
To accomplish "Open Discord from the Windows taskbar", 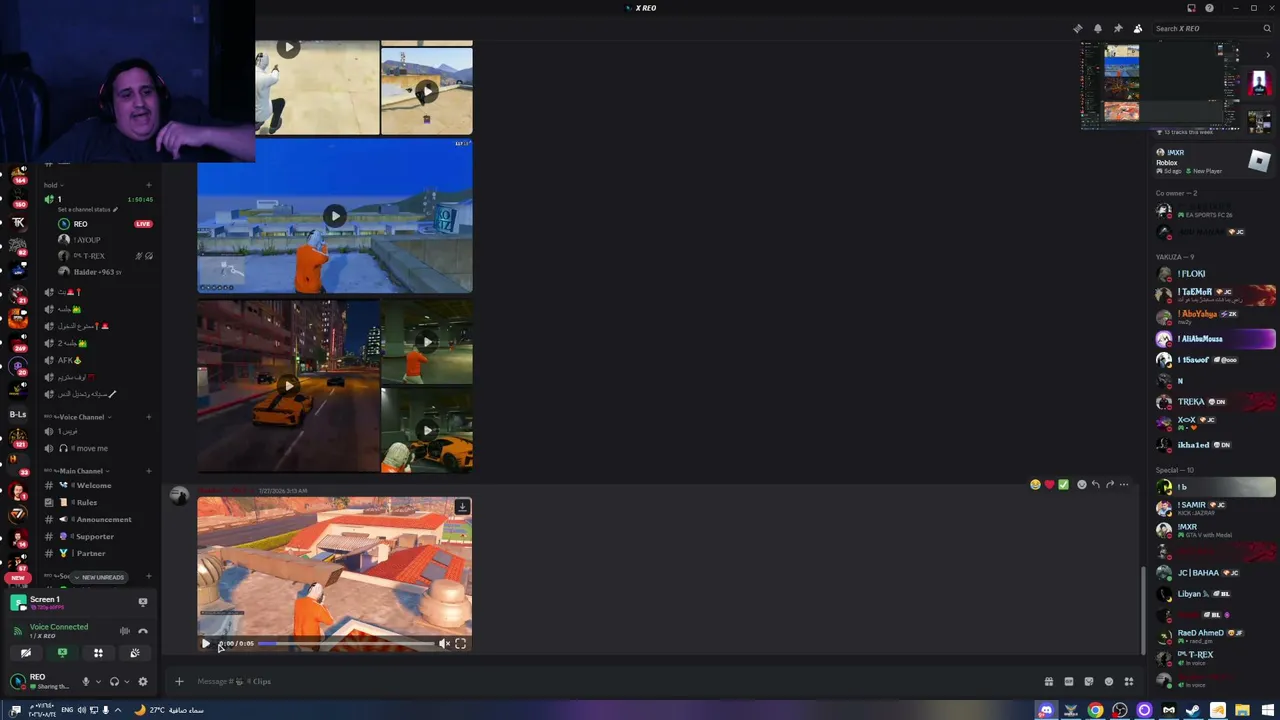I will pyautogui.click(x=1046, y=711).
